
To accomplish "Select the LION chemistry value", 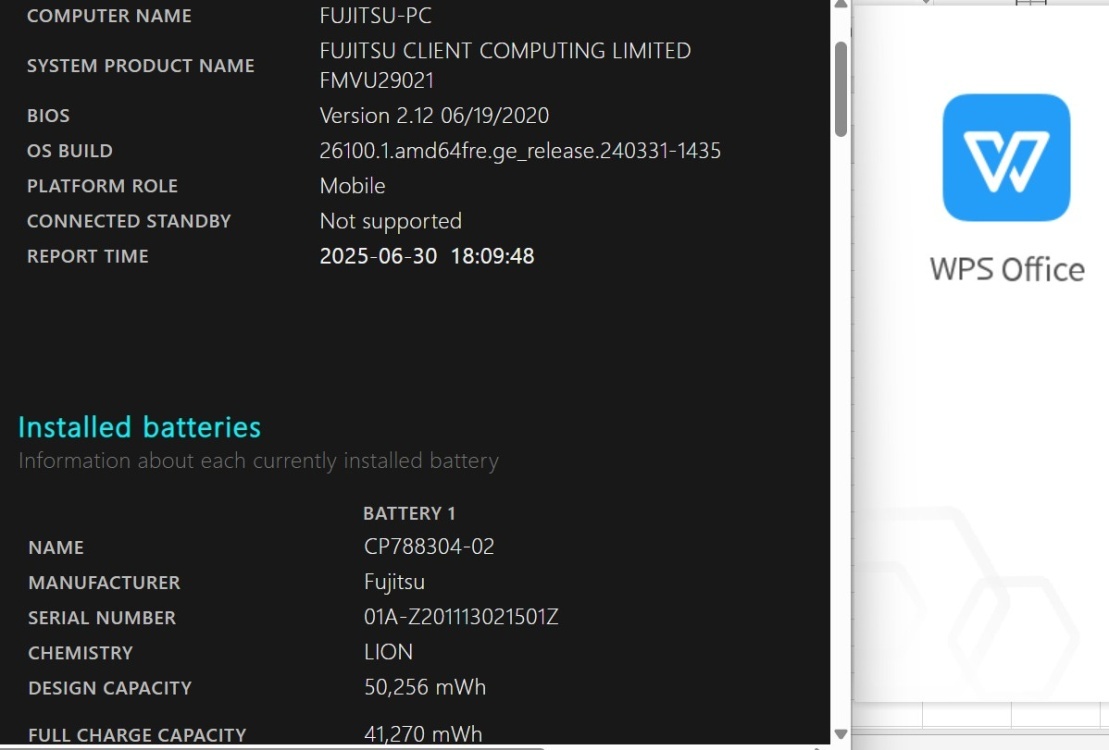I will (388, 652).
